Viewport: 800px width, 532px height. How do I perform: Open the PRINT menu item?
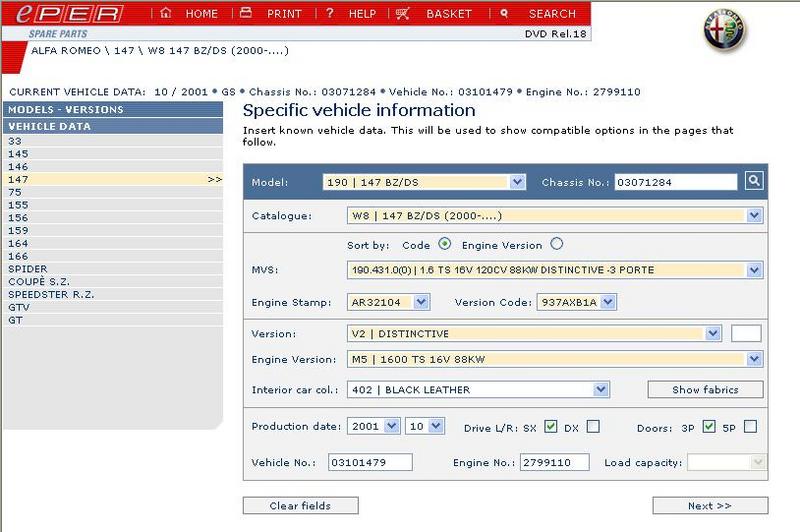pyautogui.click(x=284, y=14)
